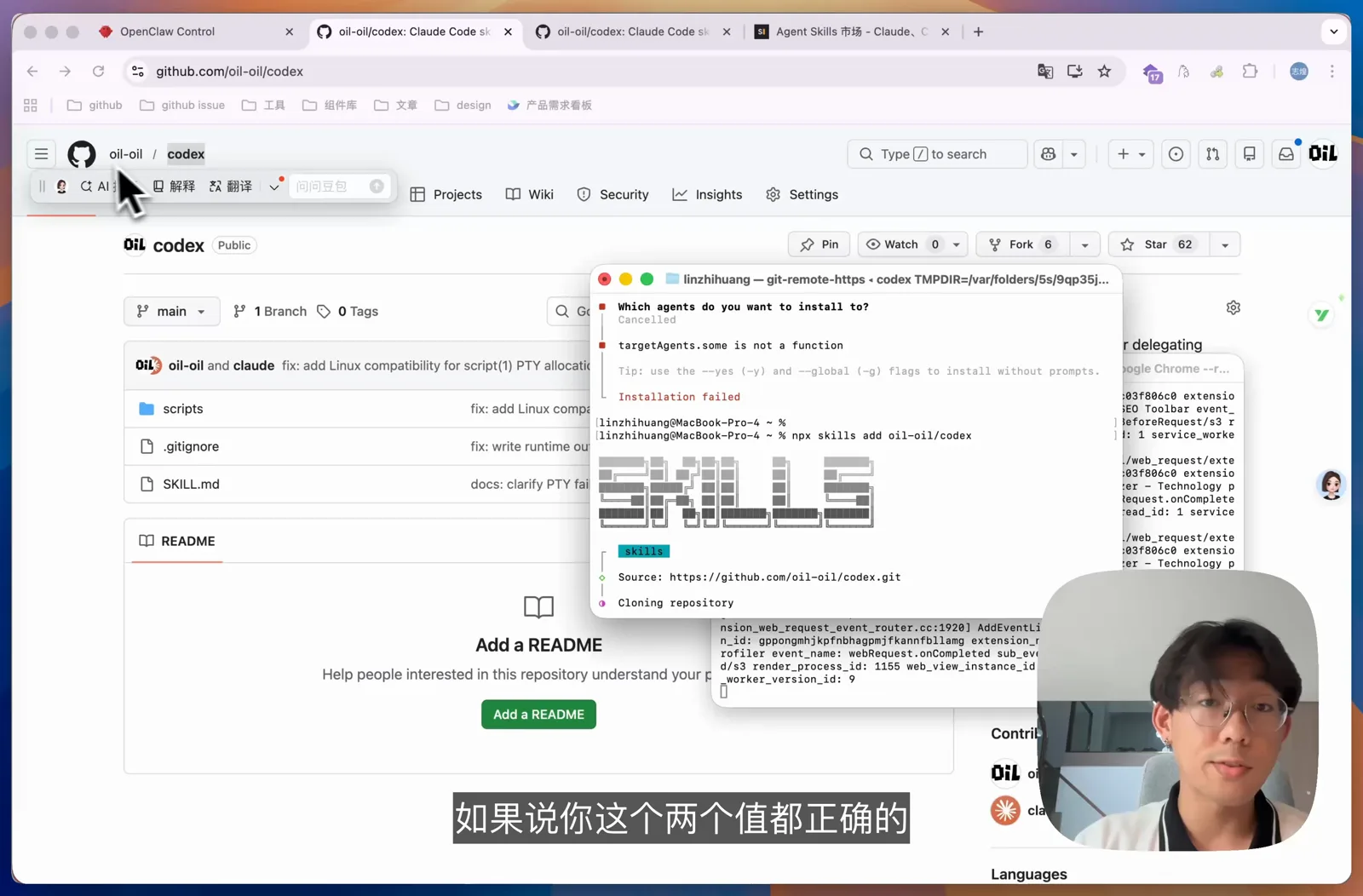Open the bookmarks bar apps grid icon
Image resolution: width=1363 pixels, height=896 pixels.
(x=31, y=105)
